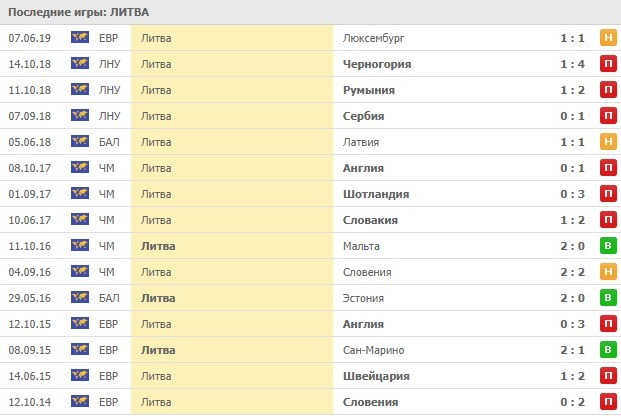Open the opponent link Черногория
This screenshot has height=416, width=621.
point(376,64)
